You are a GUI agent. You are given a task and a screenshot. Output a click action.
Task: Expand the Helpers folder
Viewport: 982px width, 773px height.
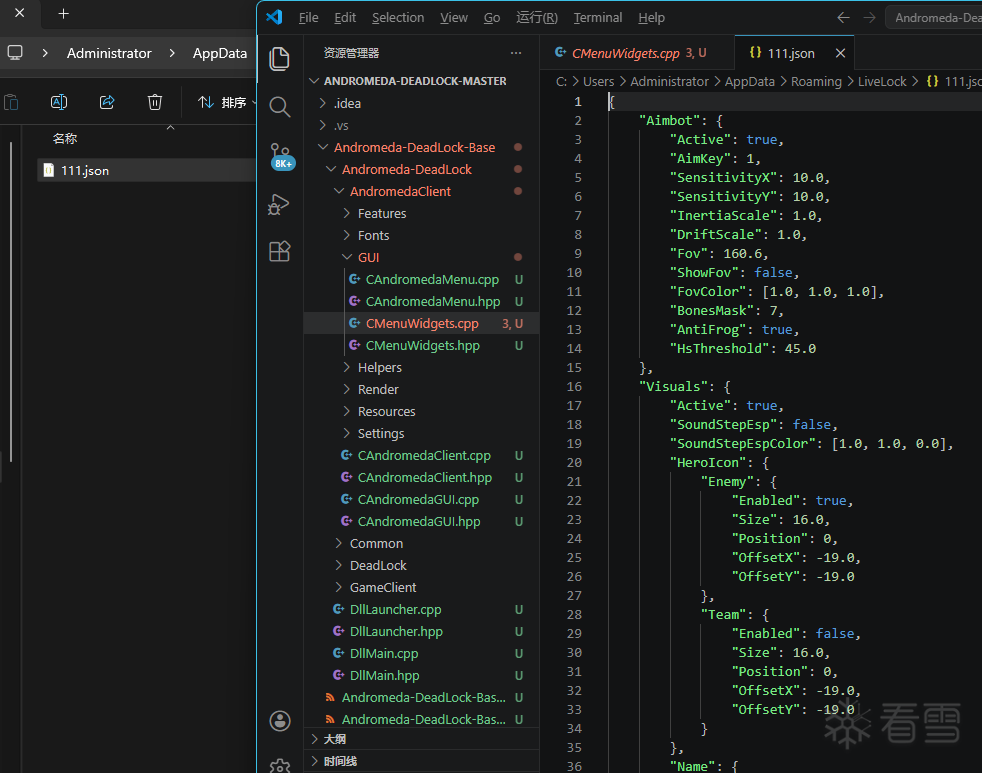click(421, 368)
